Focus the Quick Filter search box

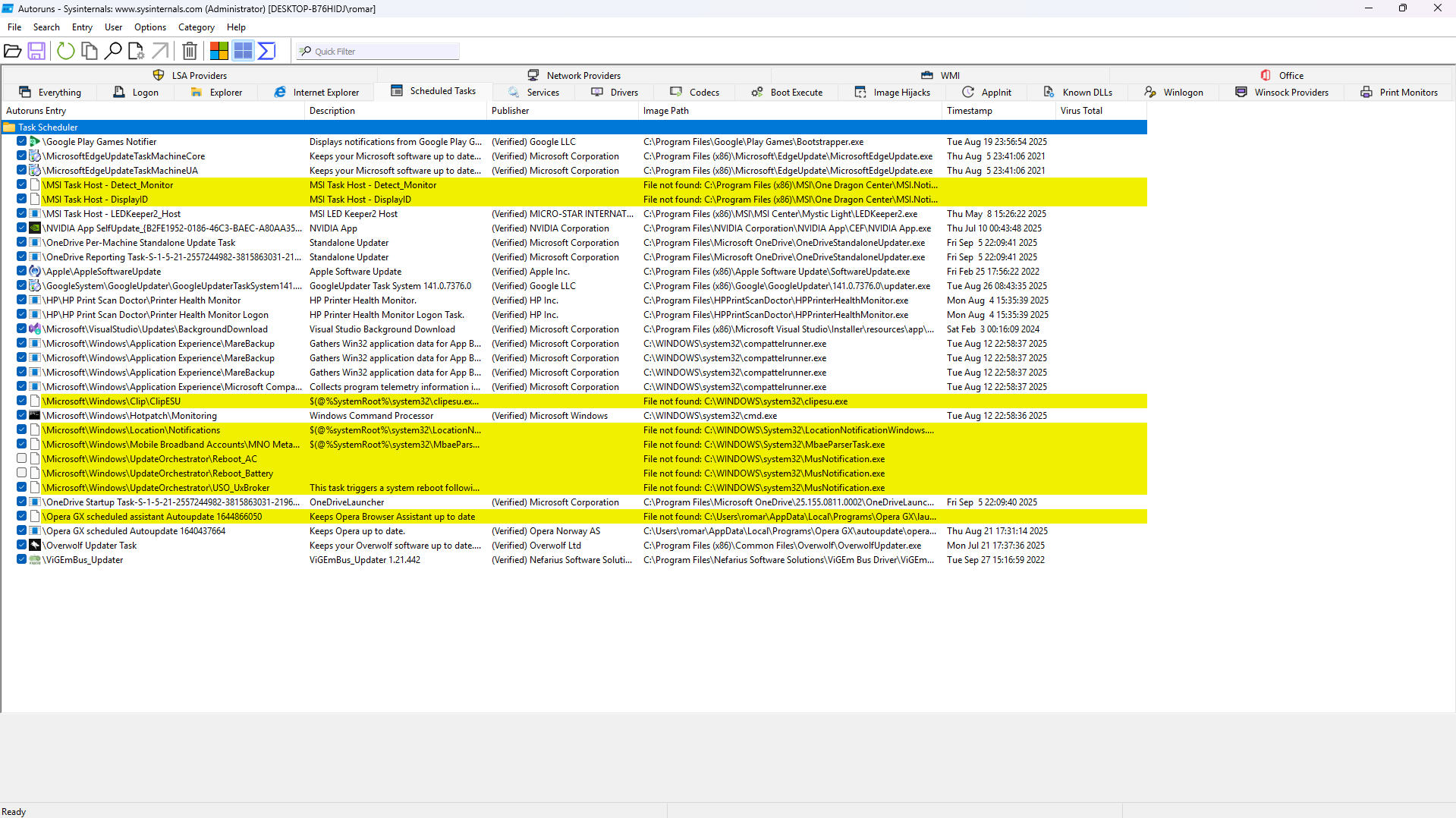(378, 52)
